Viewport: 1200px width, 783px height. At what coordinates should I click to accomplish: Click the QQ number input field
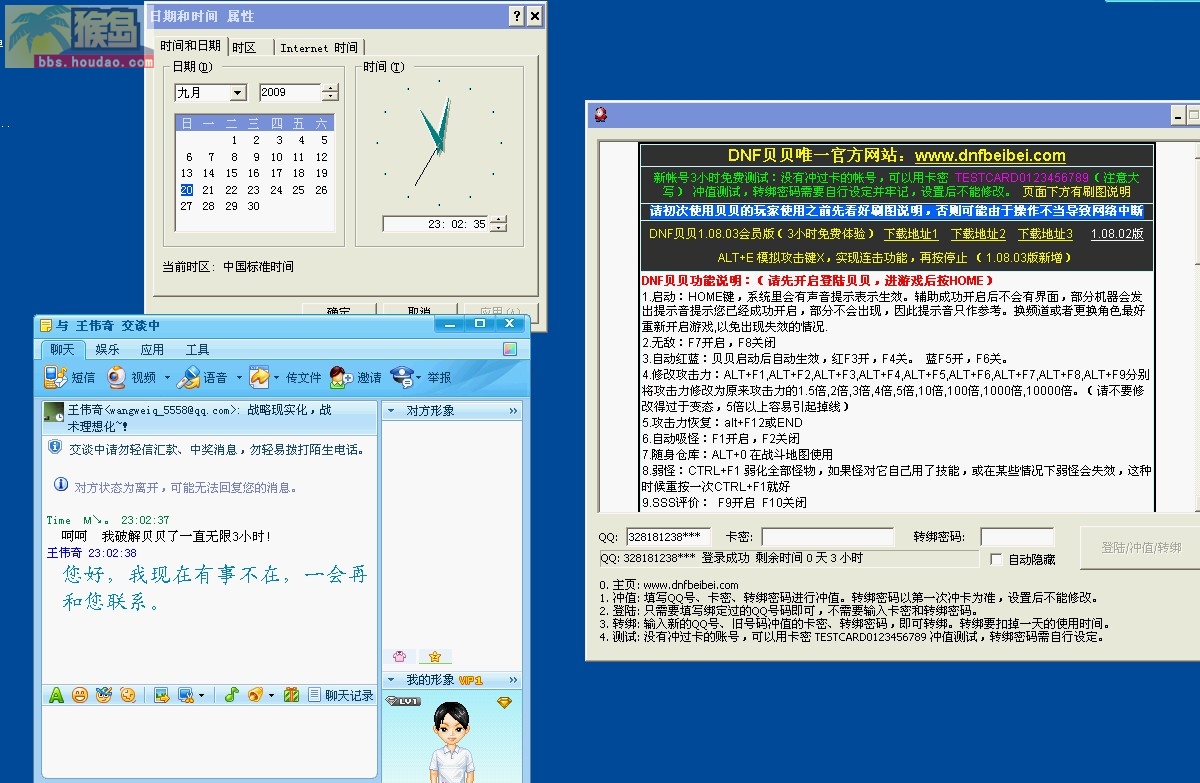click(x=669, y=537)
